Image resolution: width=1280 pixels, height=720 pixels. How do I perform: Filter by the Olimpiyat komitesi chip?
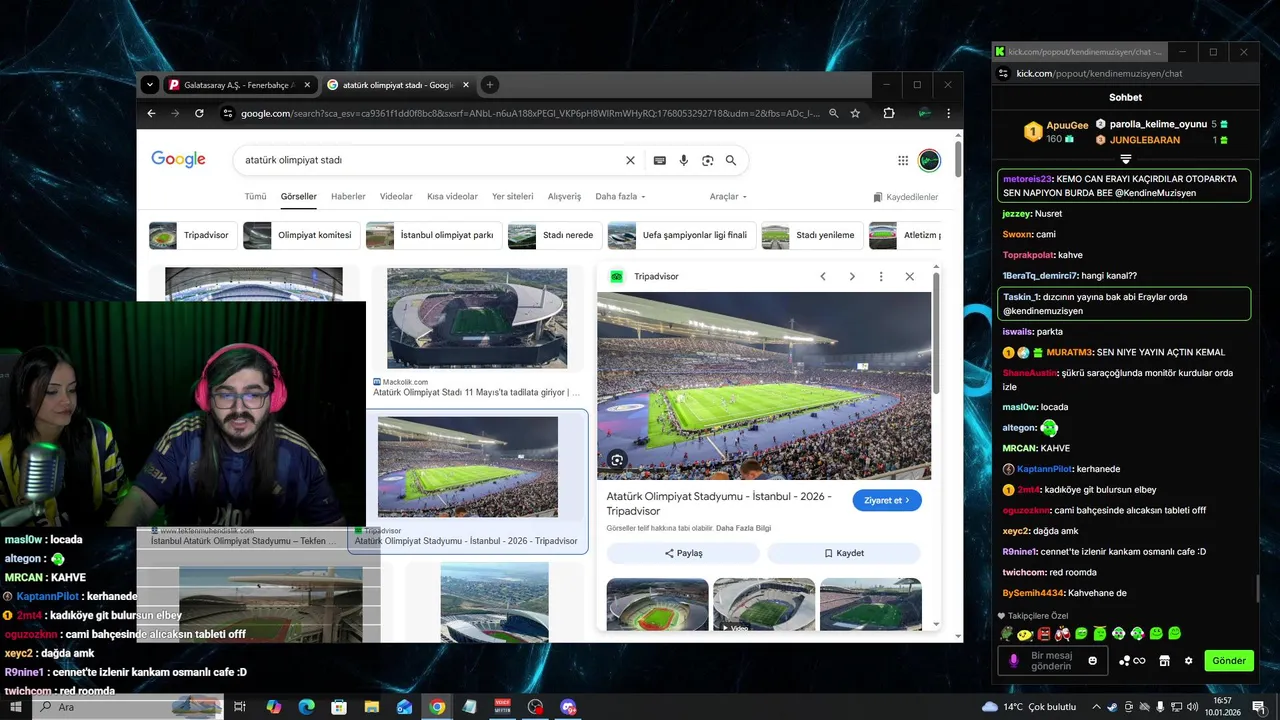tap(301, 236)
